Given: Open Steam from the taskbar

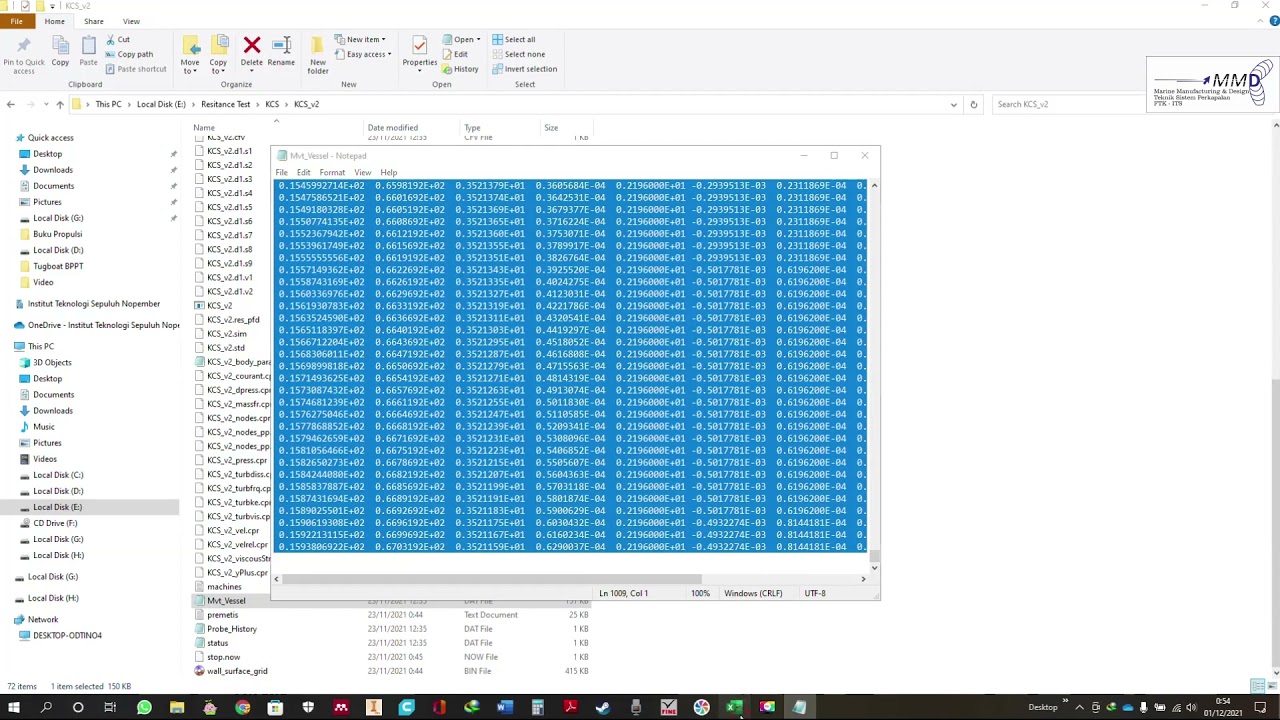Looking at the screenshot, I should [603, 708].
